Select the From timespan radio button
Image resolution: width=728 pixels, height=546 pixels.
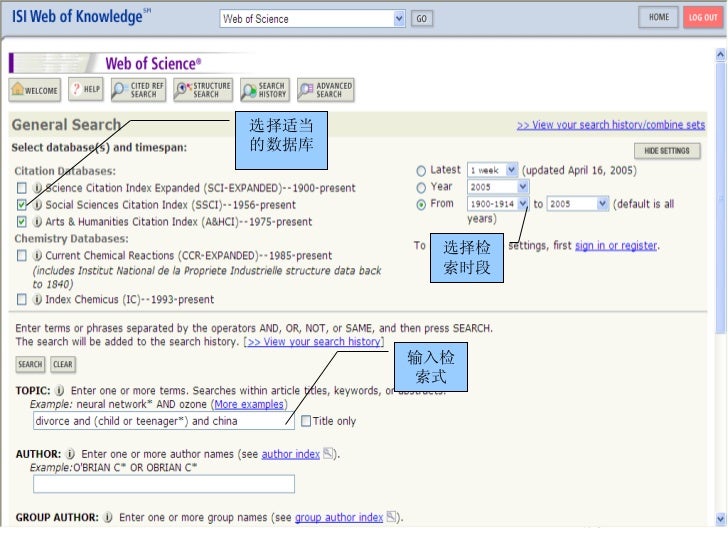click(421, 205)
